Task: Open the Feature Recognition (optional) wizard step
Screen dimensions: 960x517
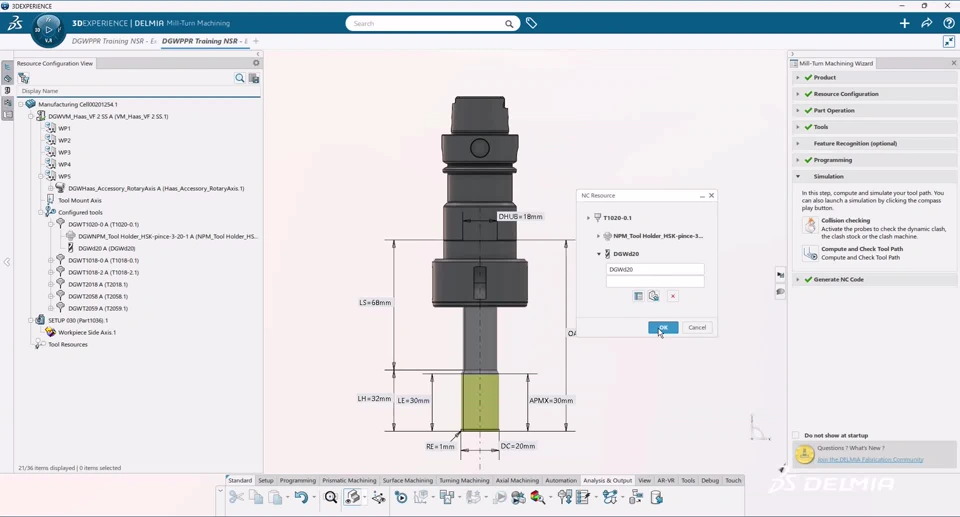Action: click(x=855, y=143)
